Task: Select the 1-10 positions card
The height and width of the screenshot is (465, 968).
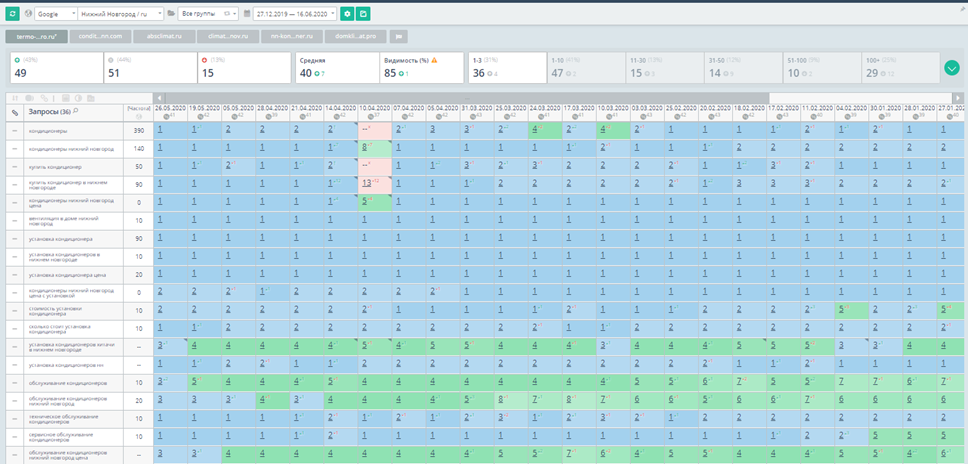Action: pyautogui.click(x=585, y=67)
